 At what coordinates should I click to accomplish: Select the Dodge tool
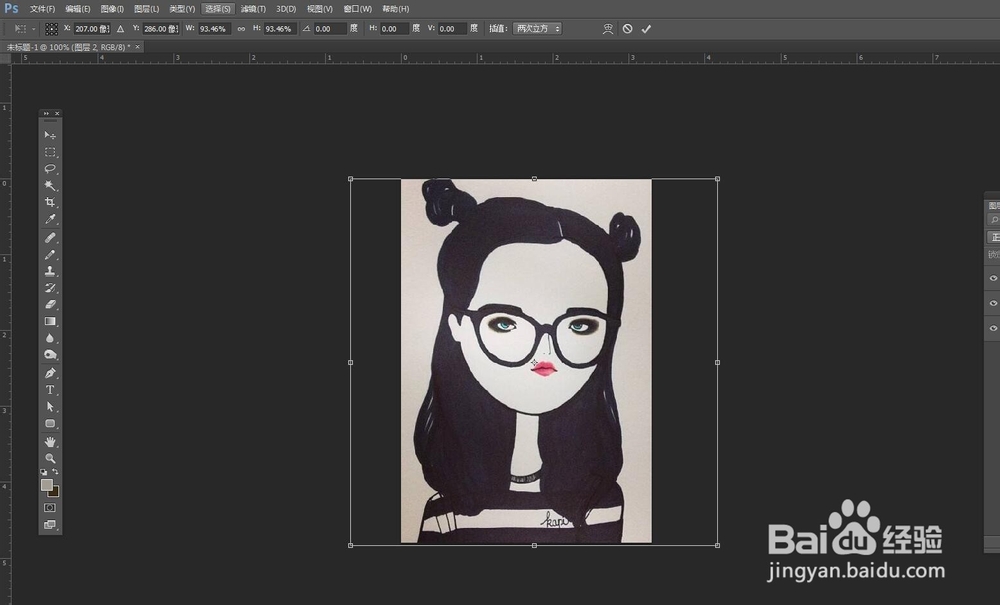pyautogui.click(x=50, y=354)
